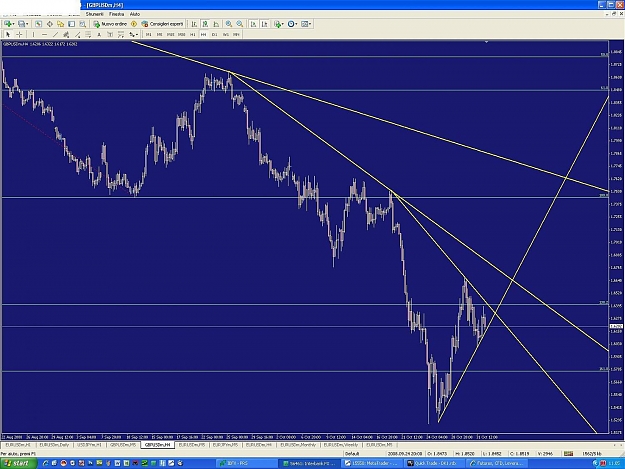Select the text label tool
The height and width of the screenshot is (469, 625).
[x=110, y=35]
